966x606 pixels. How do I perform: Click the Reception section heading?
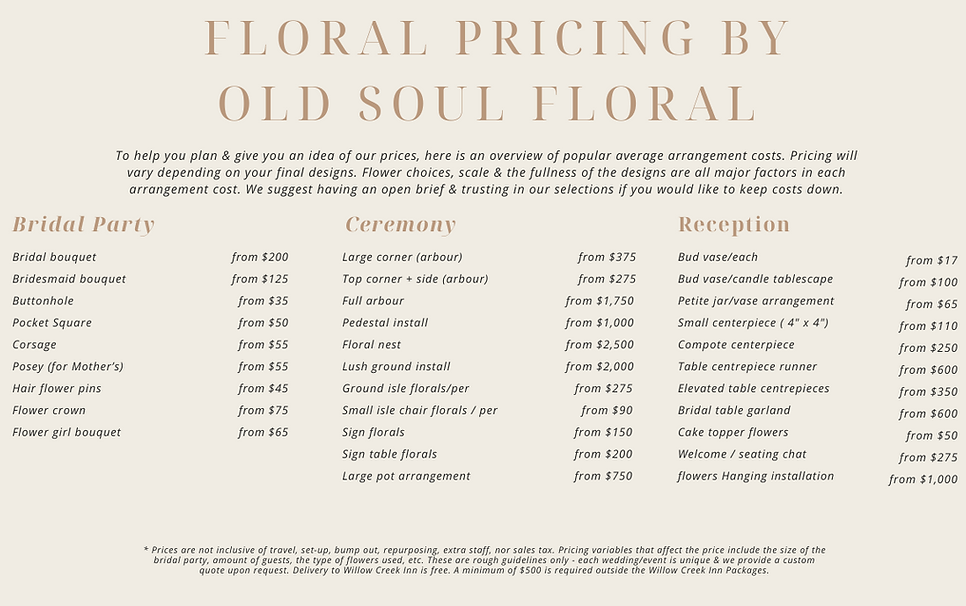734,224
